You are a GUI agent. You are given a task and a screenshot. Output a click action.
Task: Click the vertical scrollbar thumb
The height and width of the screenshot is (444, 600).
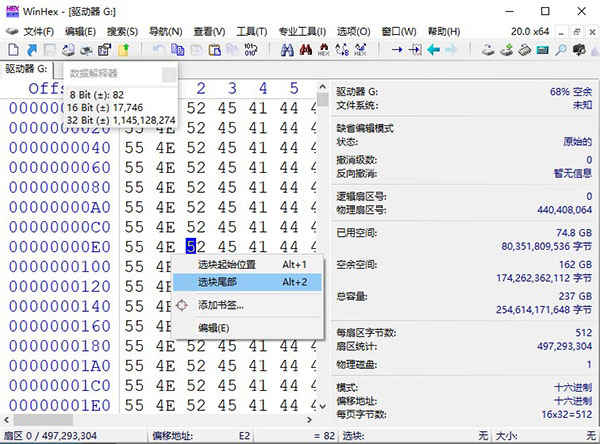pos(323,100)
